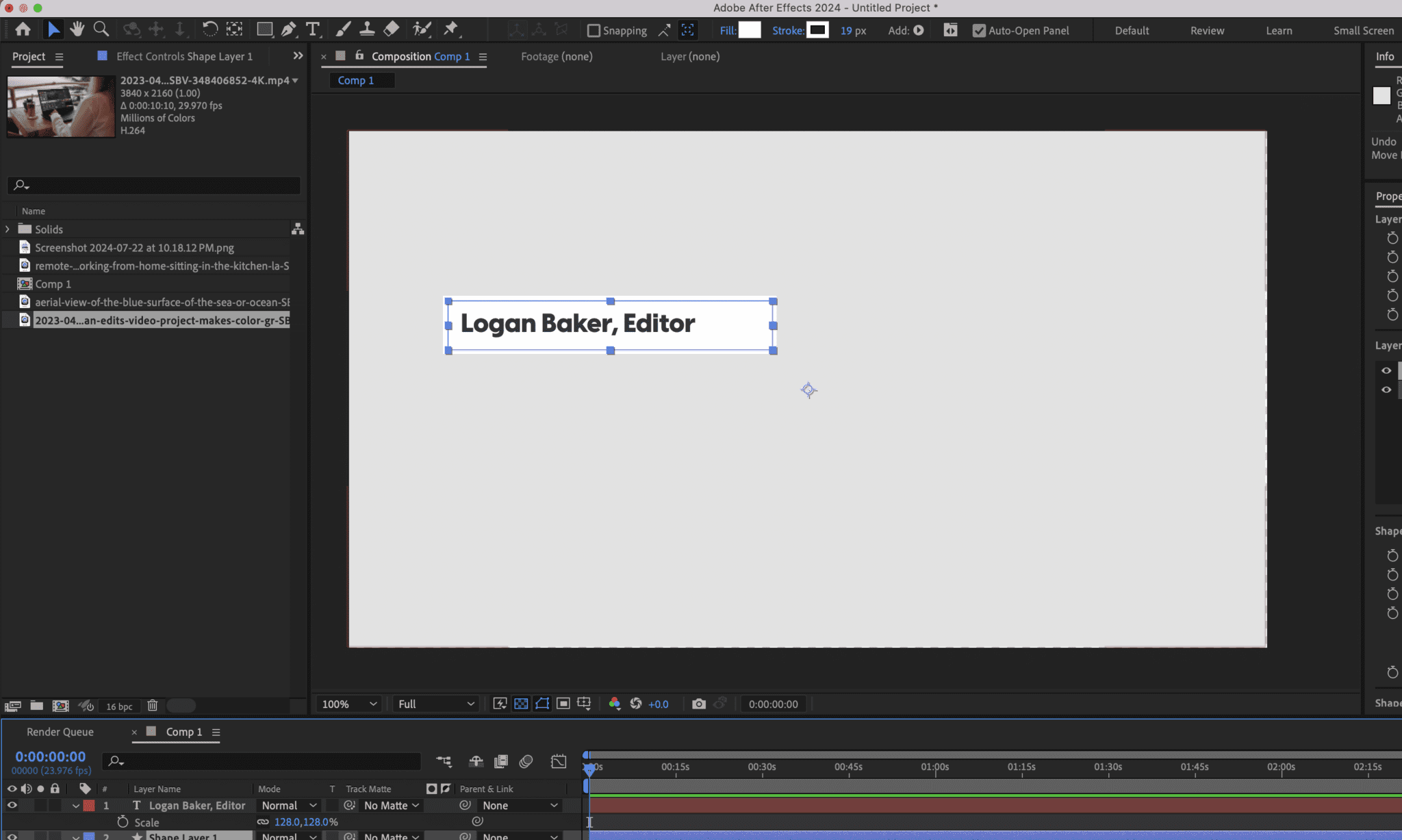1402x840 pixels.
Task: Click the Fill color swatch
Action: pos(750,30)
